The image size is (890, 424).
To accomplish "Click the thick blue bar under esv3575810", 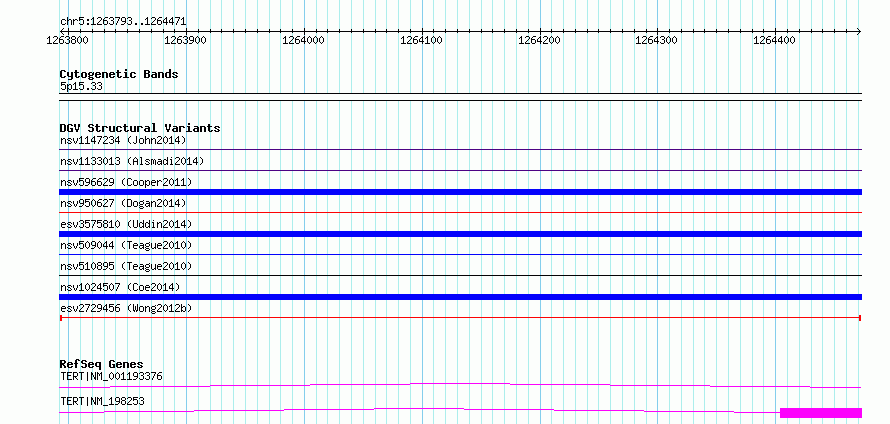I will pyautogui.click(x=460, y=234).
